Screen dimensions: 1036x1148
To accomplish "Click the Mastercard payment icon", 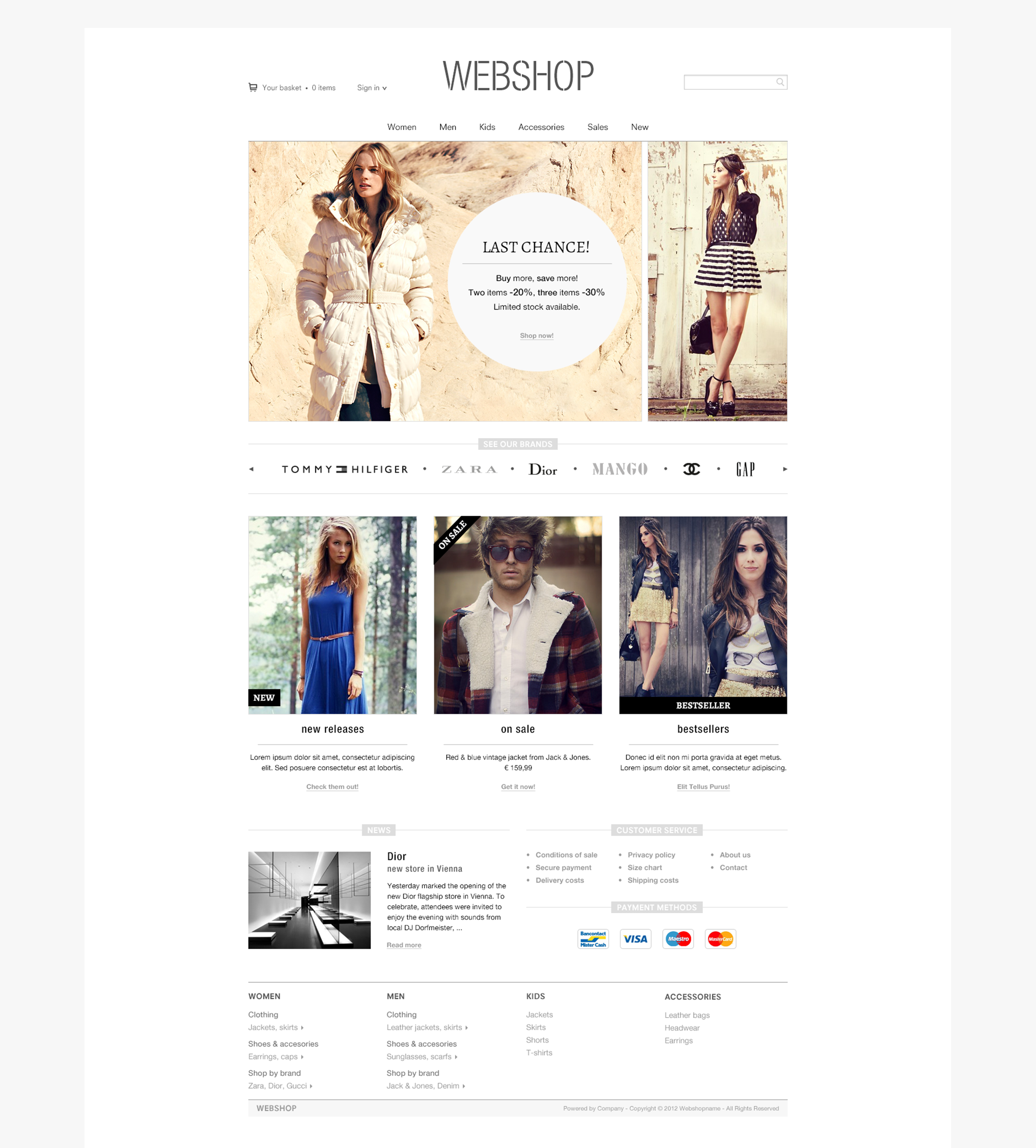I will (722, 938).
